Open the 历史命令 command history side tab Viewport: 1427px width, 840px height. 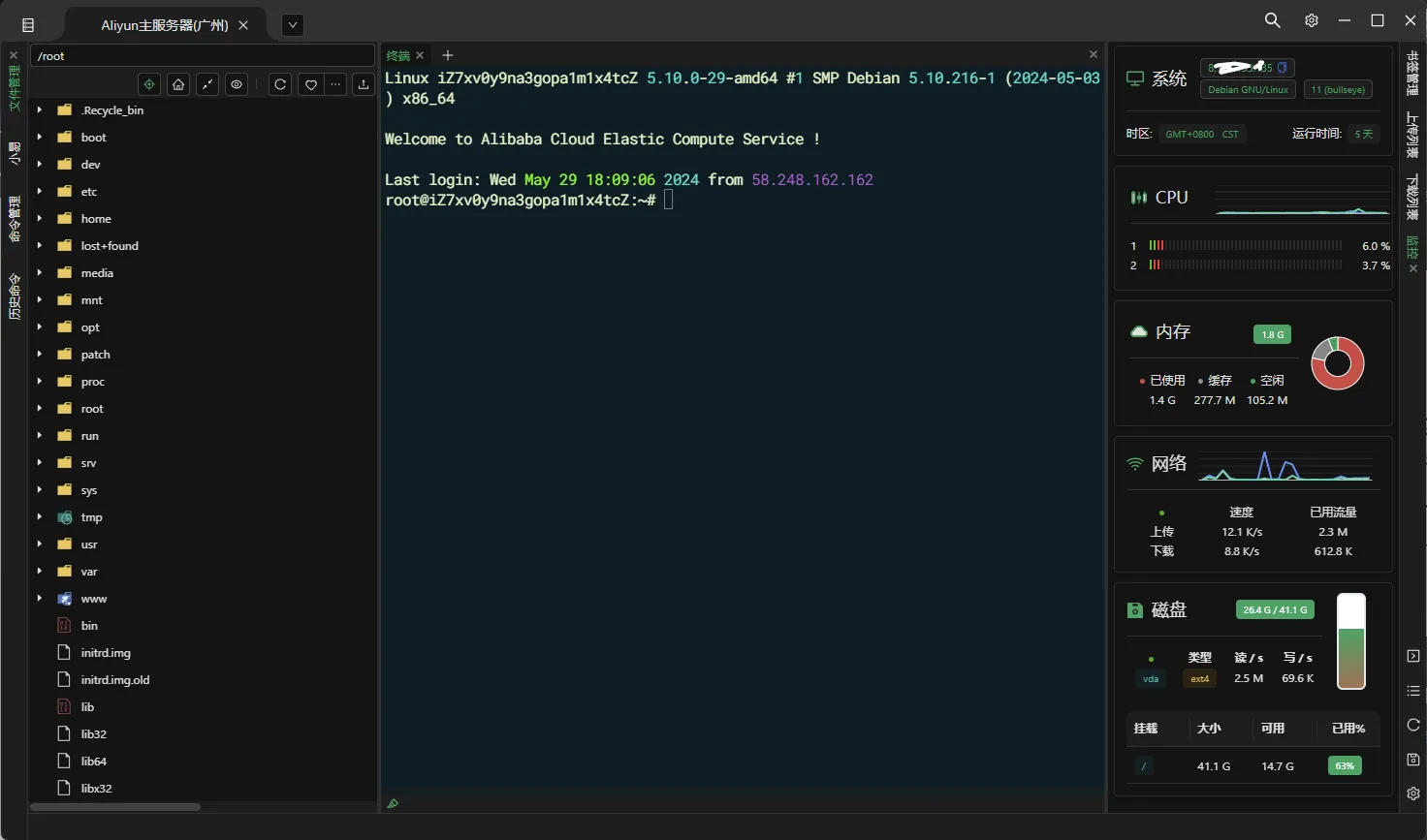pyautogui.click(x=14, y=296)
